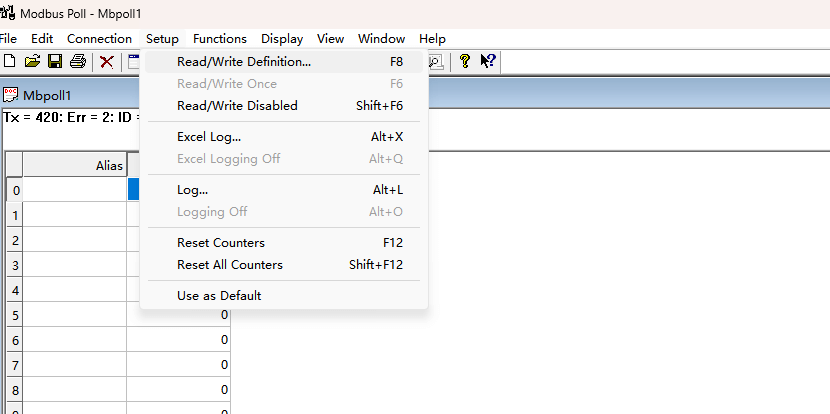Select Use as Default option
This screenshot has width=830, height=414.
pyautogui.click(x=219, y=295)
